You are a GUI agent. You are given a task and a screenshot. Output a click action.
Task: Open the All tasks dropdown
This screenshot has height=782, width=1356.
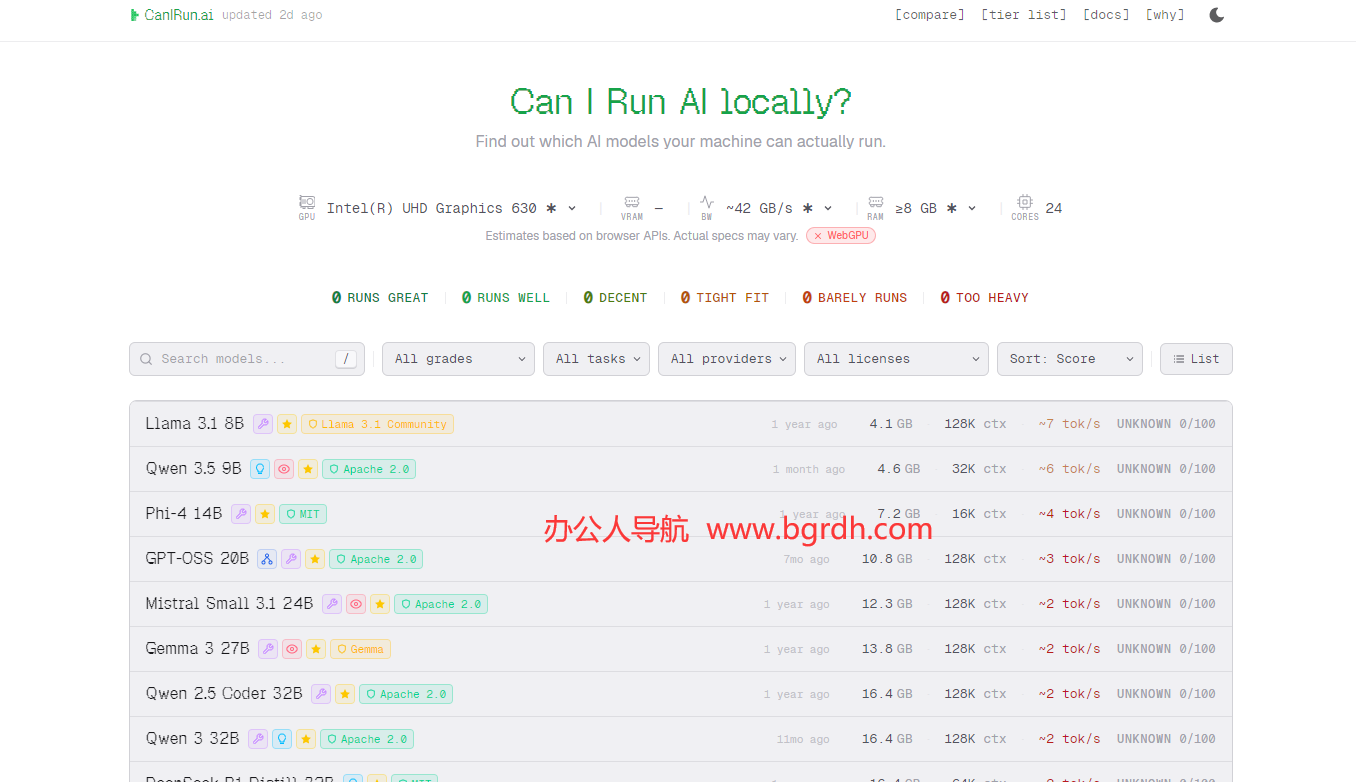pyautogui.click(x=596, y=359)
